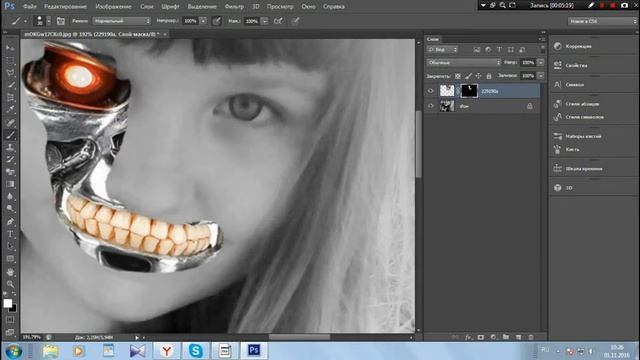Viewport: 640px width, 360px height.
Task: Select the Move tool
Action: [x=10, y=48]
